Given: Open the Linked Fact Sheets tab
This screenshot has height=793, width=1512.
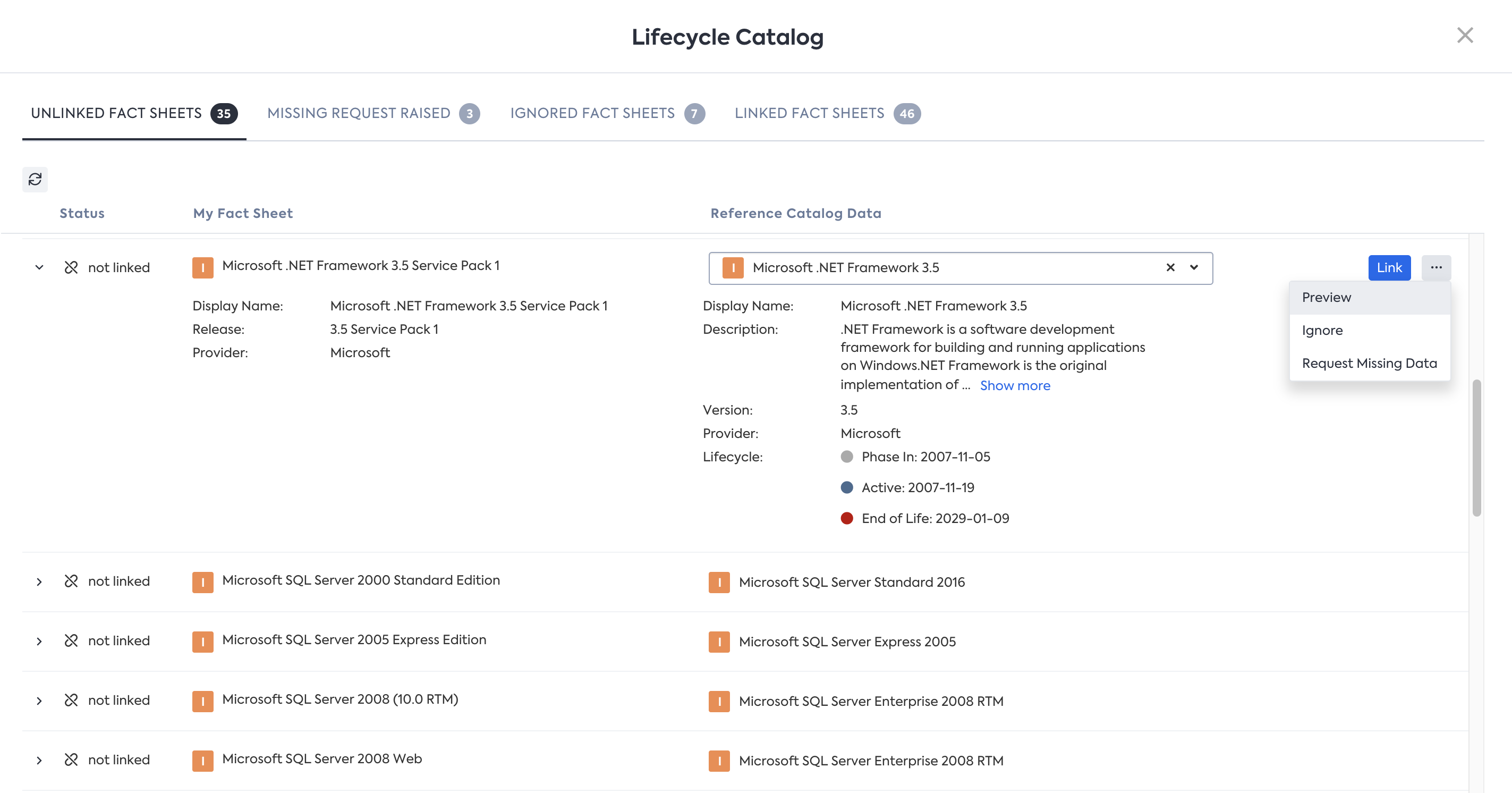Looking at the screenshot, I should (828, 113).
